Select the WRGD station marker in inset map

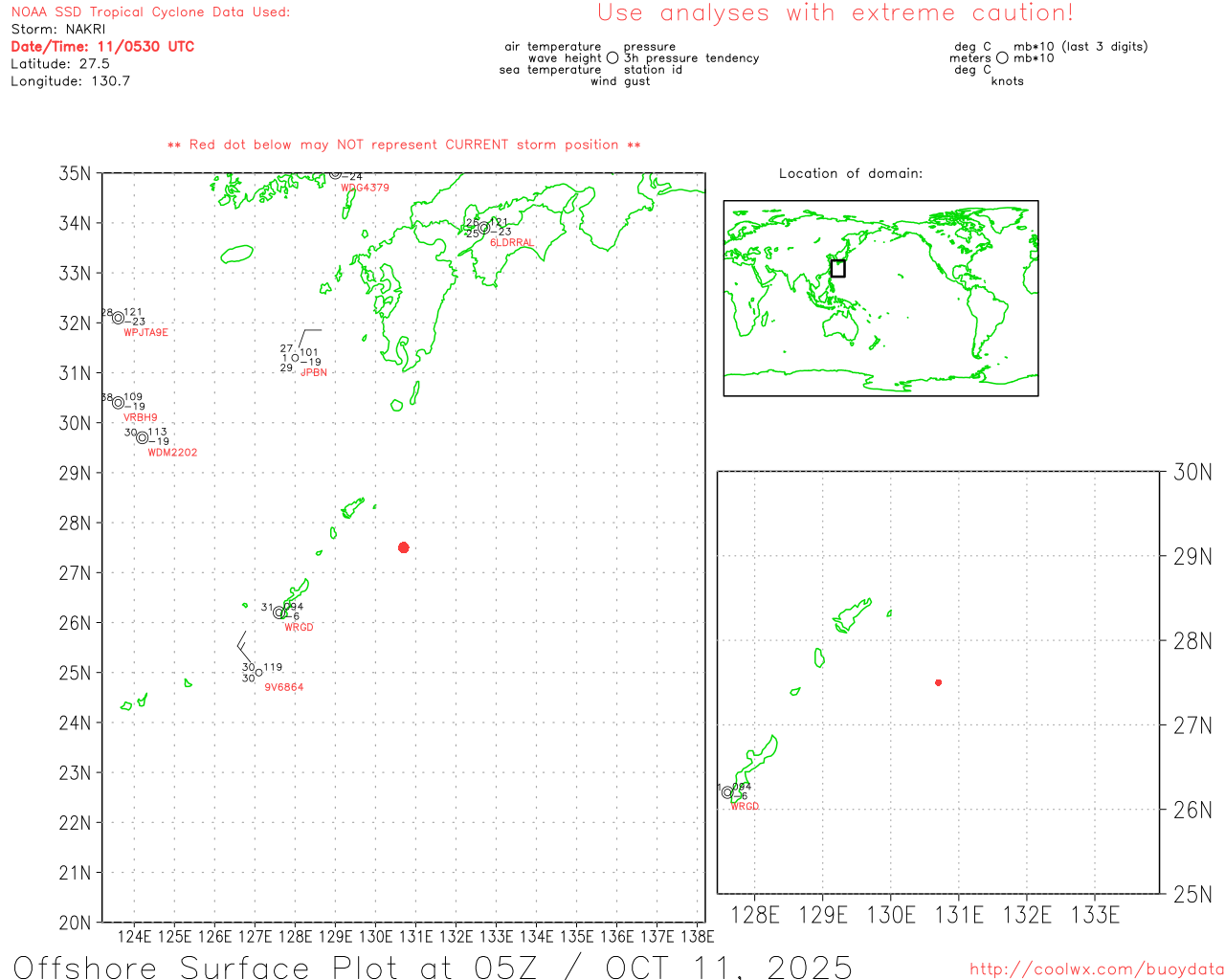coord(727,792)
